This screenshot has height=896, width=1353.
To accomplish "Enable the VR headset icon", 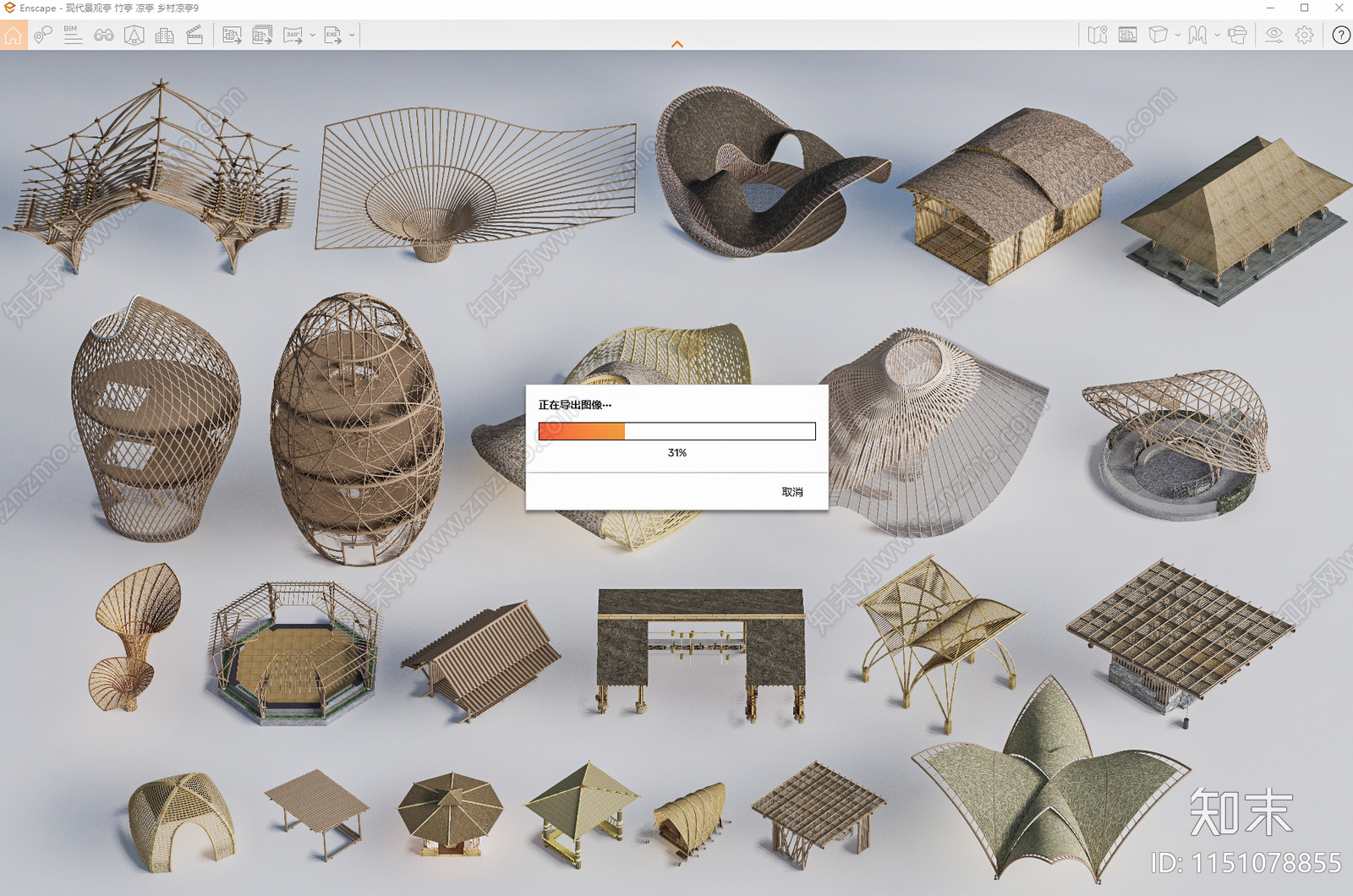I will (1237, 35).
